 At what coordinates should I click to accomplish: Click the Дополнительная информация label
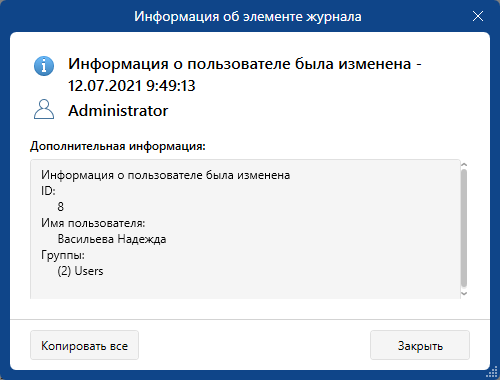(x=118, y=146)
